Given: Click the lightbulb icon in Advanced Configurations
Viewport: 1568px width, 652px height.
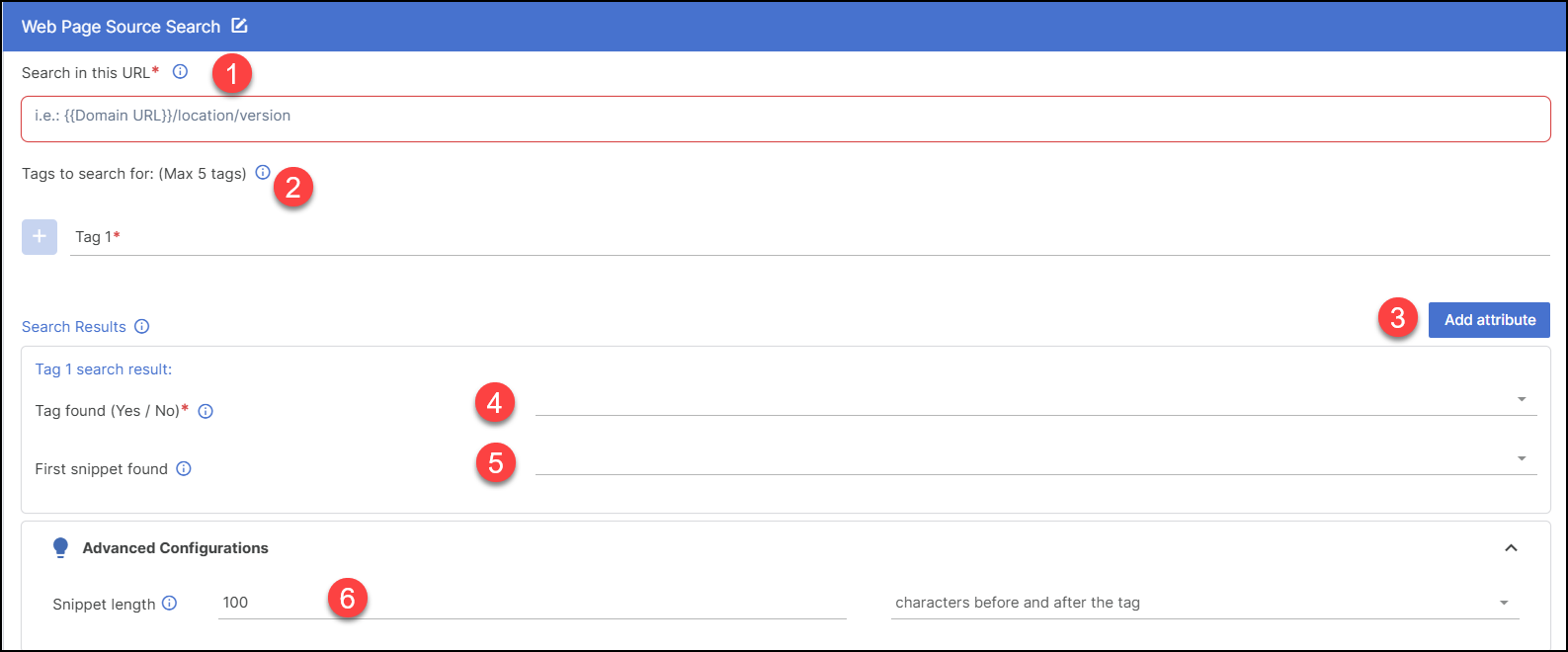Looking at the screenshot, I should tap(60, 546).
